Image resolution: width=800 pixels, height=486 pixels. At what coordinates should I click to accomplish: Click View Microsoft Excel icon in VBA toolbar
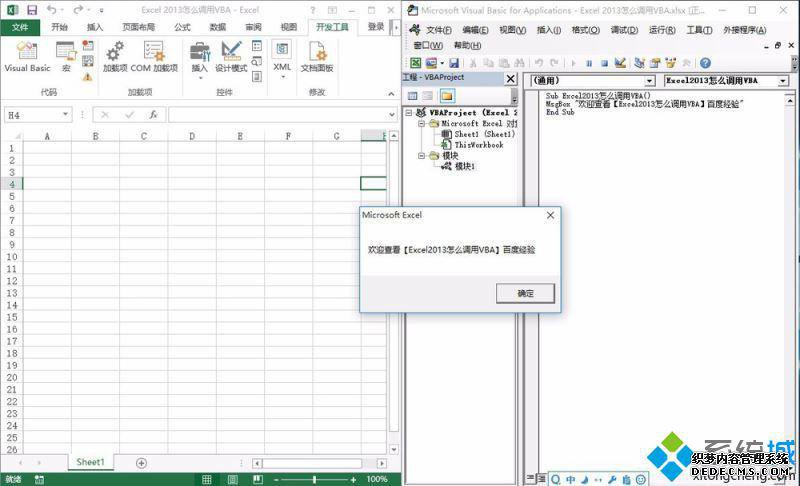[416, 63]
